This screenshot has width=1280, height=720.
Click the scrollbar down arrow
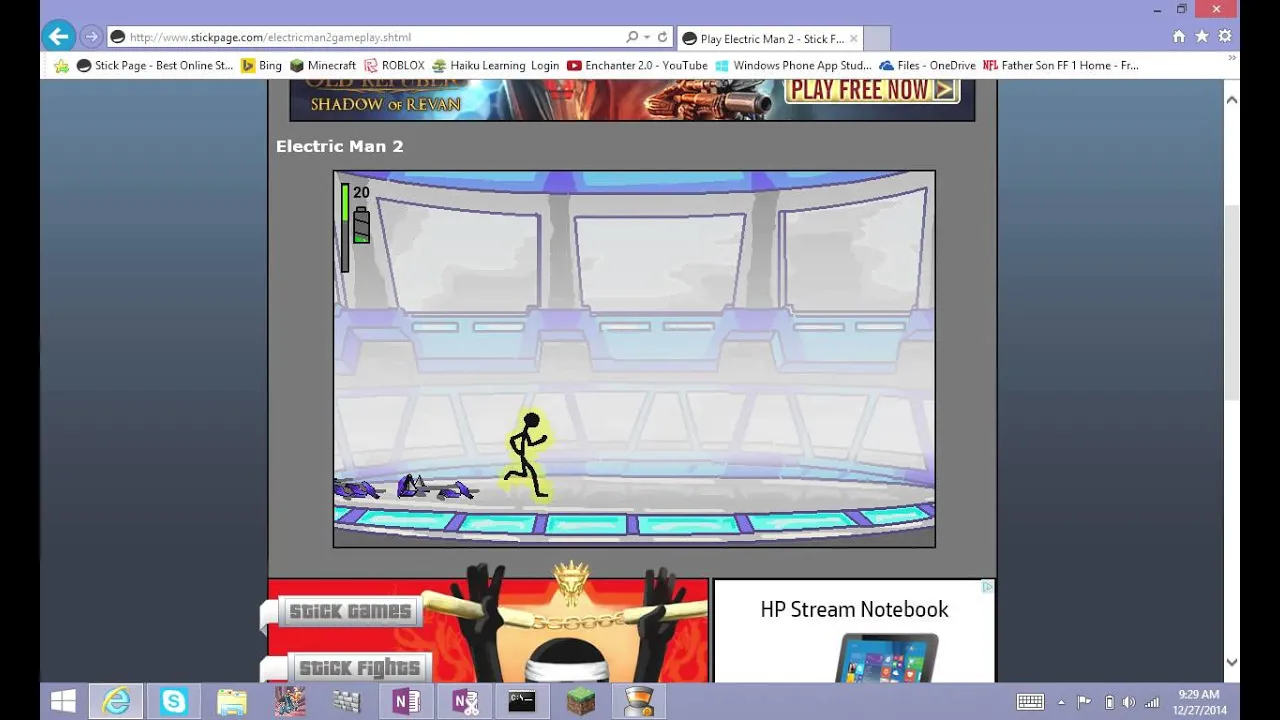click(1232, 662)
